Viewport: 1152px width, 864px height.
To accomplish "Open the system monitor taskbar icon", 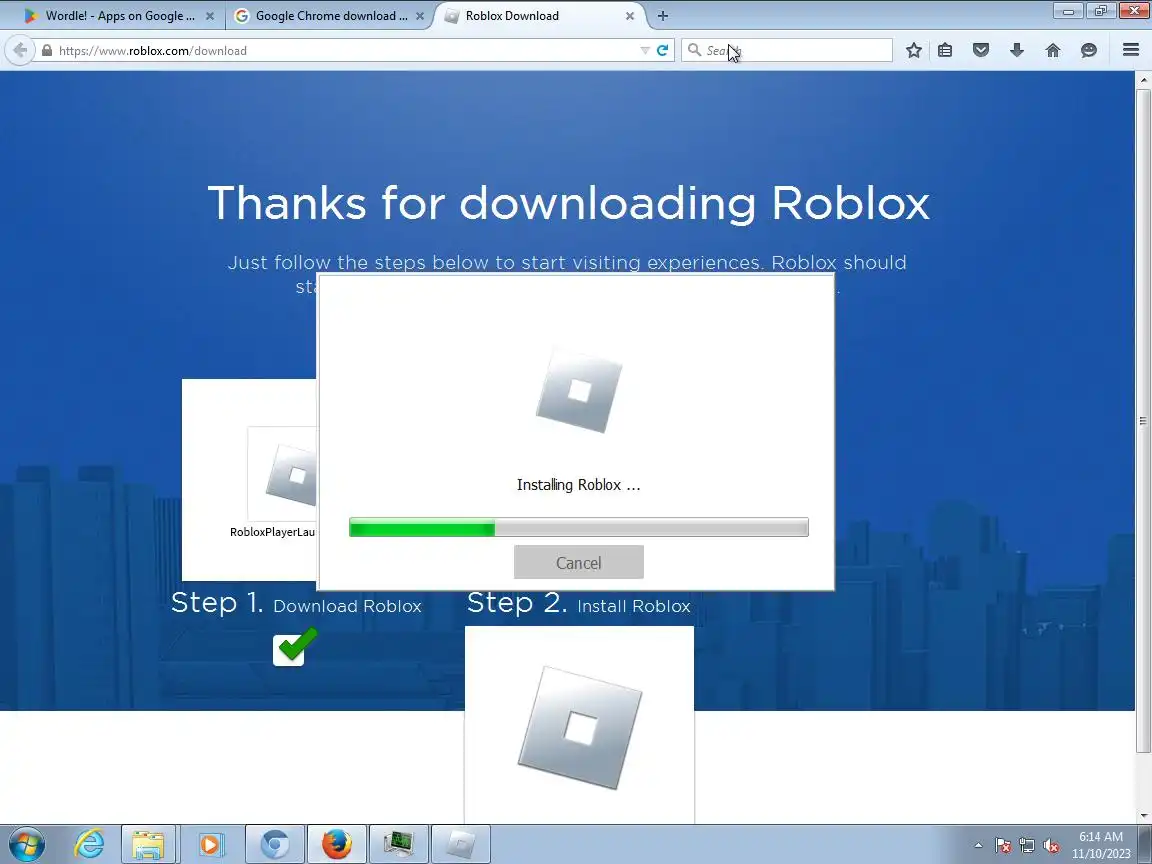I will coord(398,844).
